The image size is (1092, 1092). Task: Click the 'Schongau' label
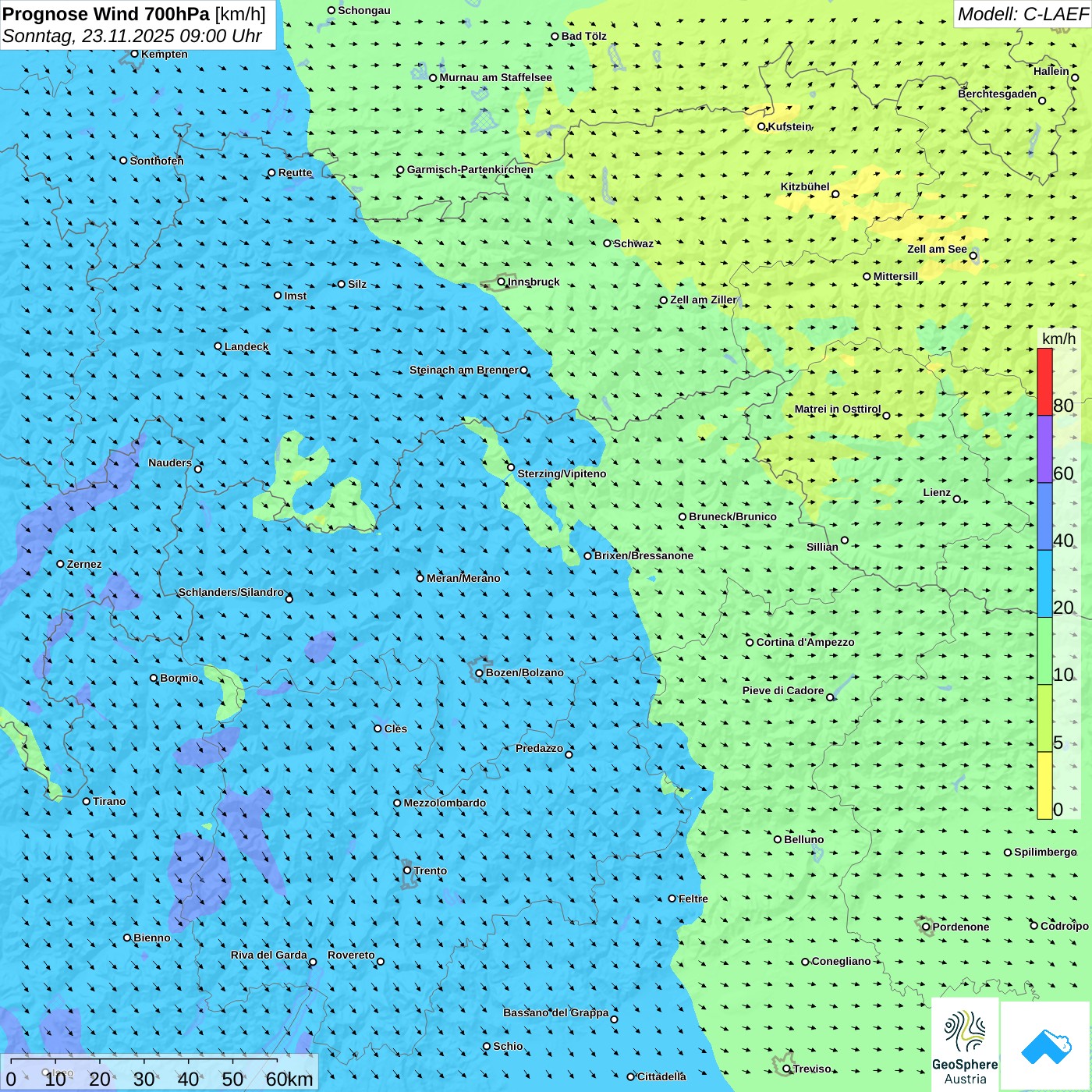363,10
